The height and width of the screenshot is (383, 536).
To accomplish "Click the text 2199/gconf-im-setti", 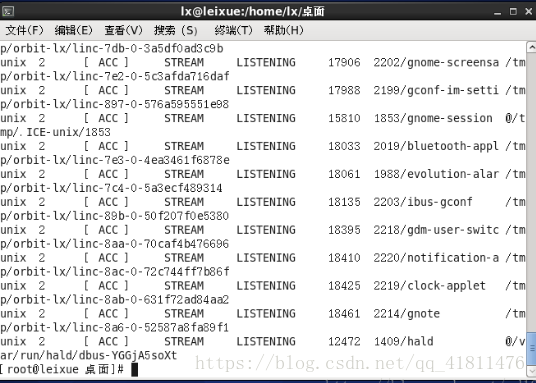I will [x=436, y=90].
